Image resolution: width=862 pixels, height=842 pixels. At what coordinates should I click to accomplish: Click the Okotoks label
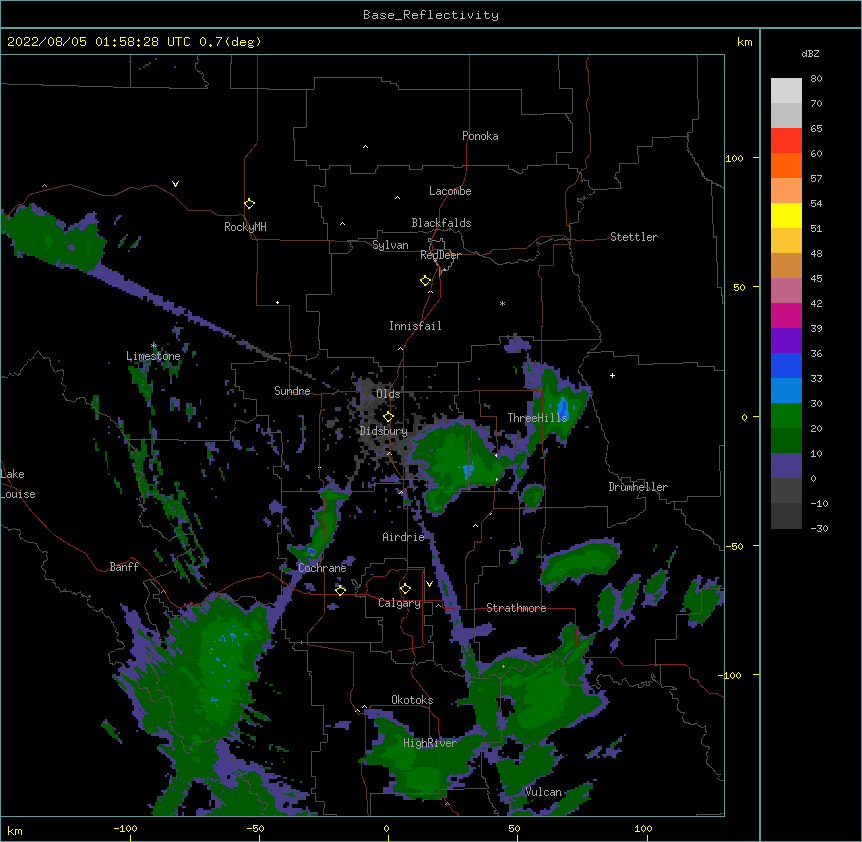coord(412,700)
